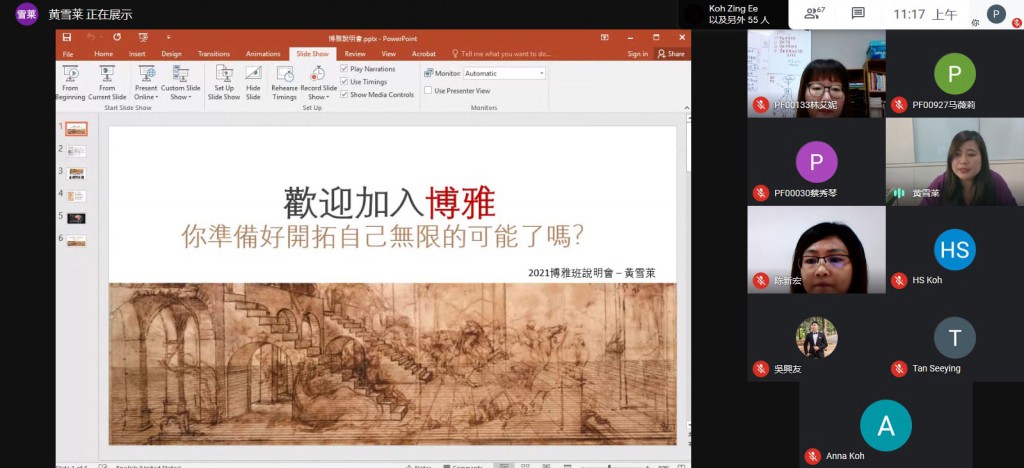
Task: Click 'Koh Zing Ee 以及另外 55 人' label
Action: 739,14
